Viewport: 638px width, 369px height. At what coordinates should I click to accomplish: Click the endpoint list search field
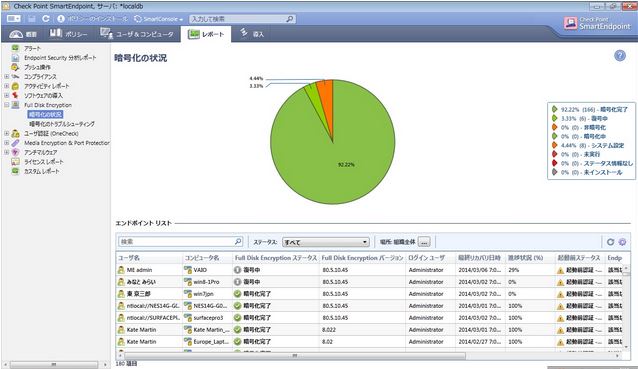181,242
